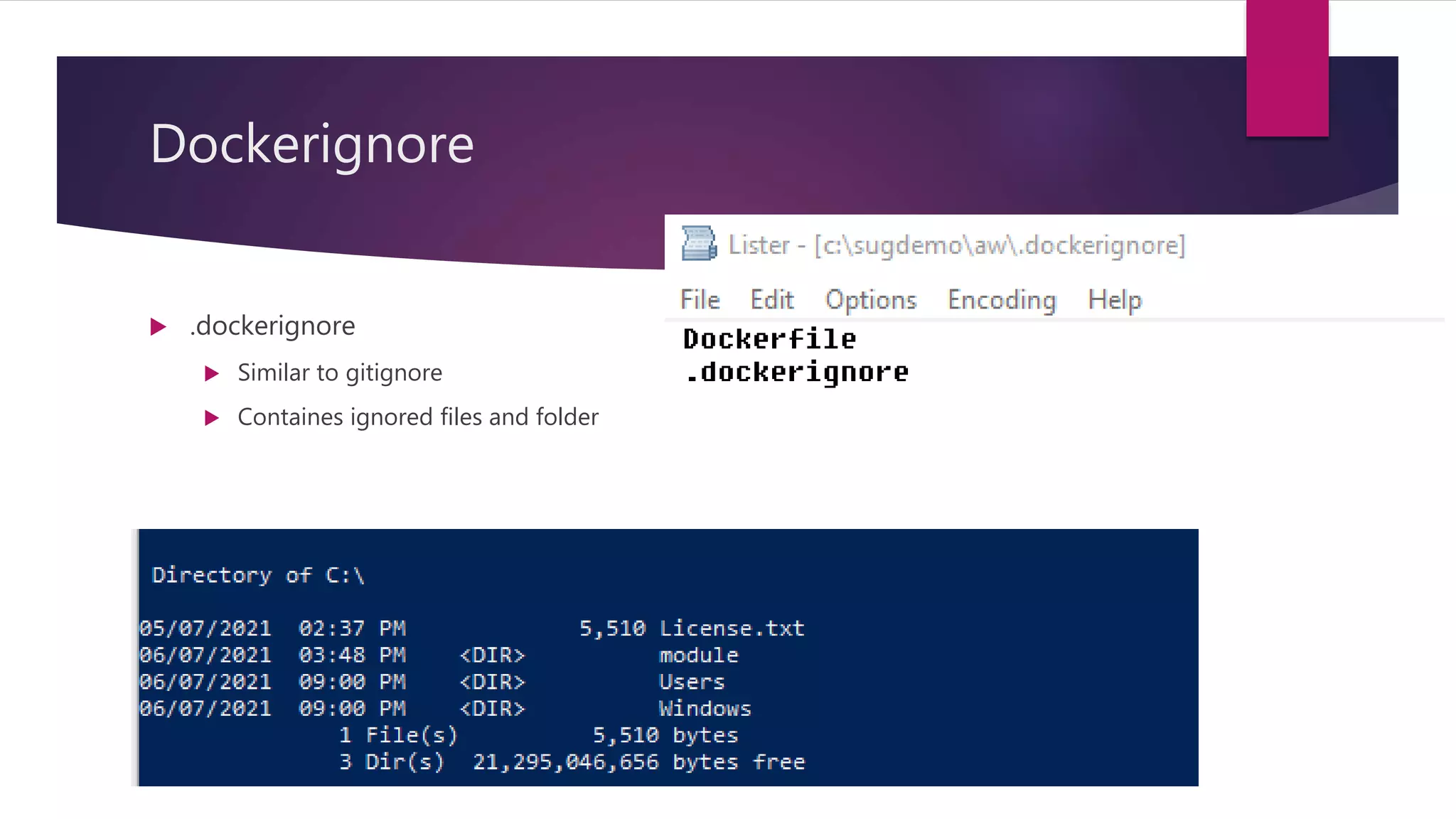The height and width of the screenshot is (819, 1456).
Task: Click the Lister application scroll icon
Action: (699, 244)
